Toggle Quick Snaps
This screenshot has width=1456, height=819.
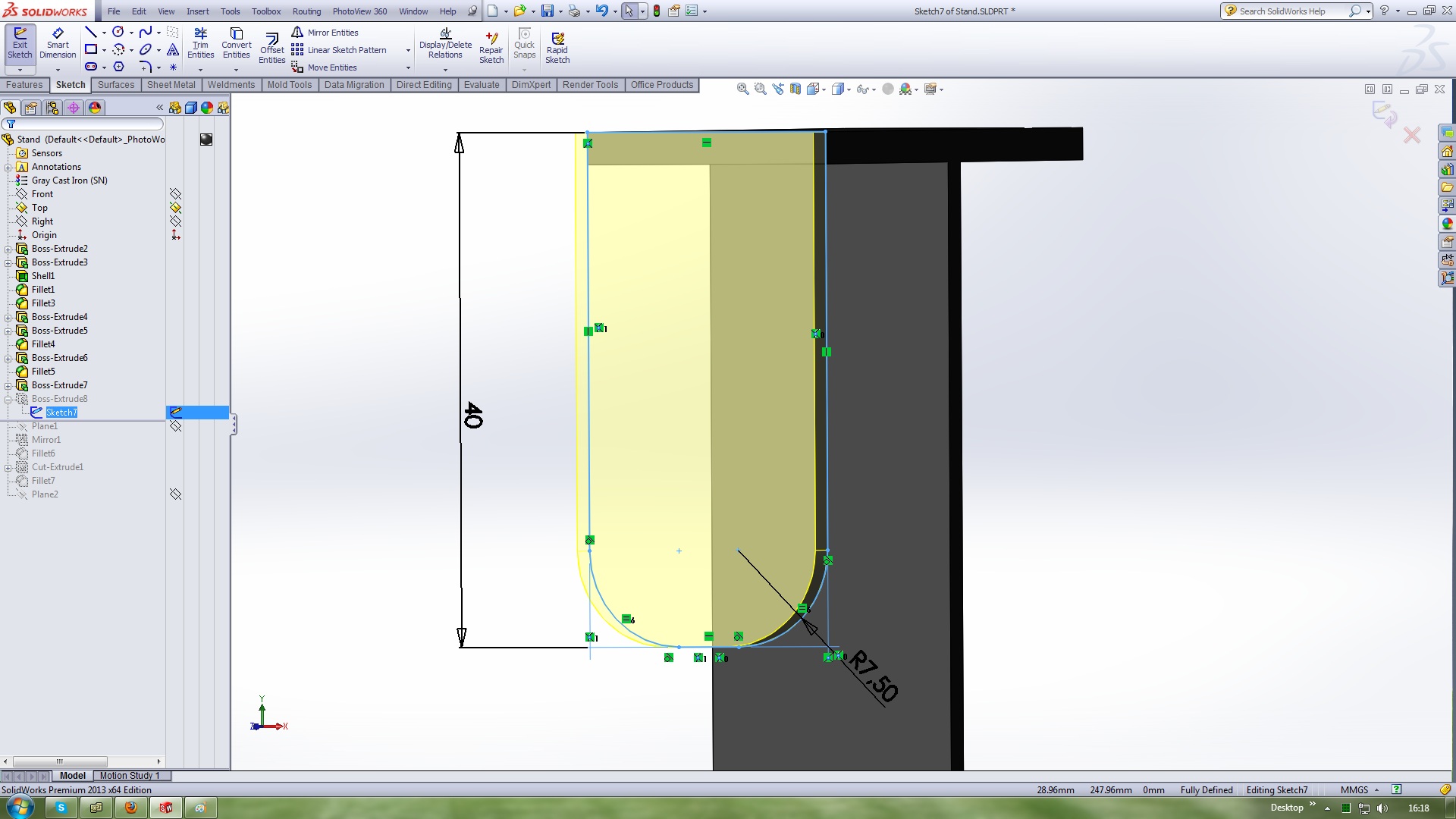point(524,43)
